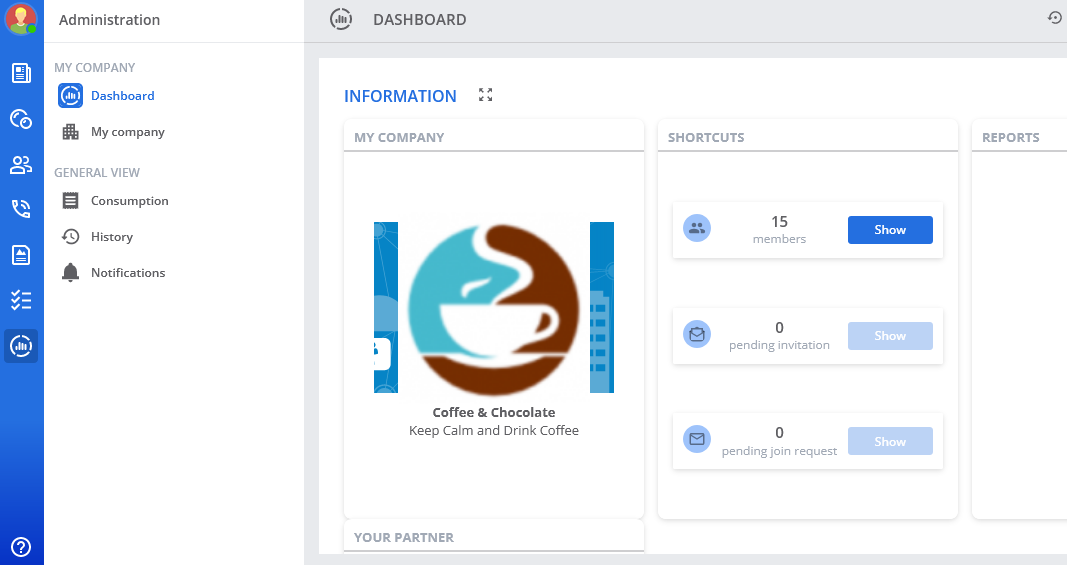This screenshot has height=565, width=1067.
Task: Open the help question mark icon
Action: (x=21, y=547)
